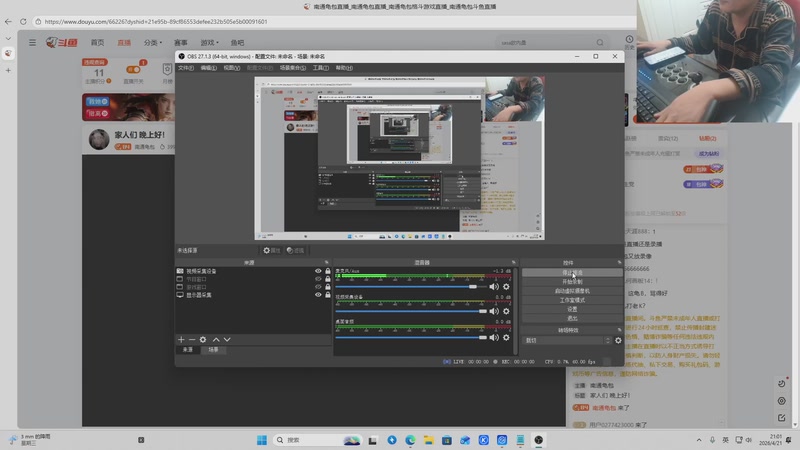
Task: Open the transition properties gear in 转场特效
Action: click(x=618, y=340)
